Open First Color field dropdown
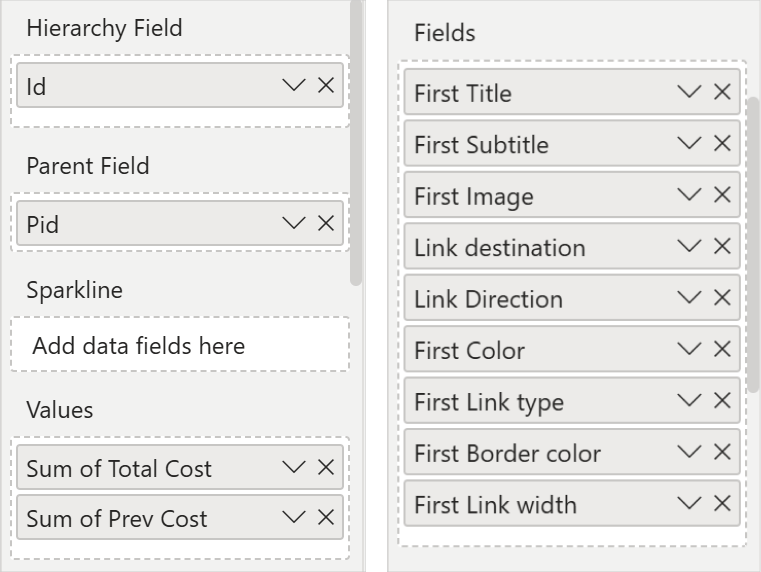This screenshot has width=761, height=572. (x=689, y=350)
